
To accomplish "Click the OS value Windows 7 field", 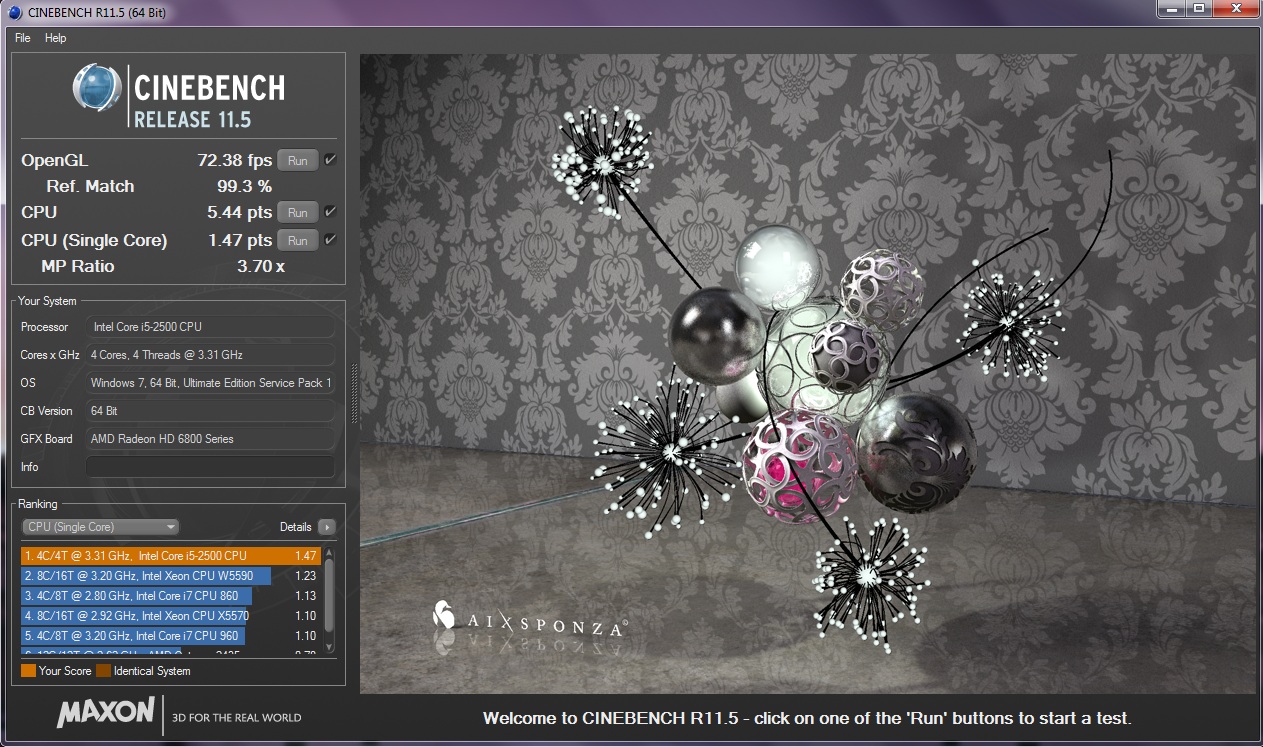I will click(210, 383).
